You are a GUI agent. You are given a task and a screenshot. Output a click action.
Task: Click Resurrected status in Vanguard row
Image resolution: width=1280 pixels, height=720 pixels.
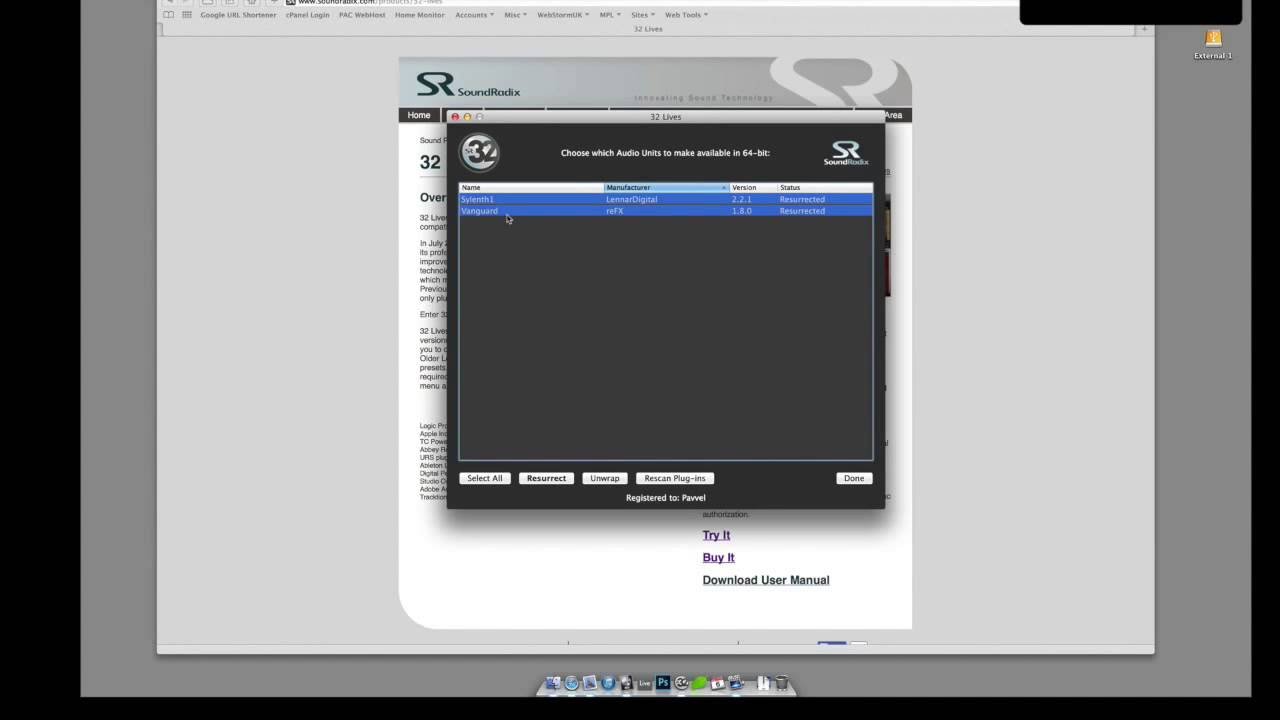tap(802, 211)
